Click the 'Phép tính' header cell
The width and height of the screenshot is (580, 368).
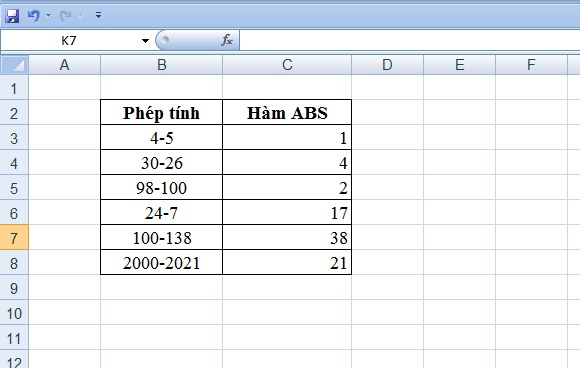click(x=161, y=112)
